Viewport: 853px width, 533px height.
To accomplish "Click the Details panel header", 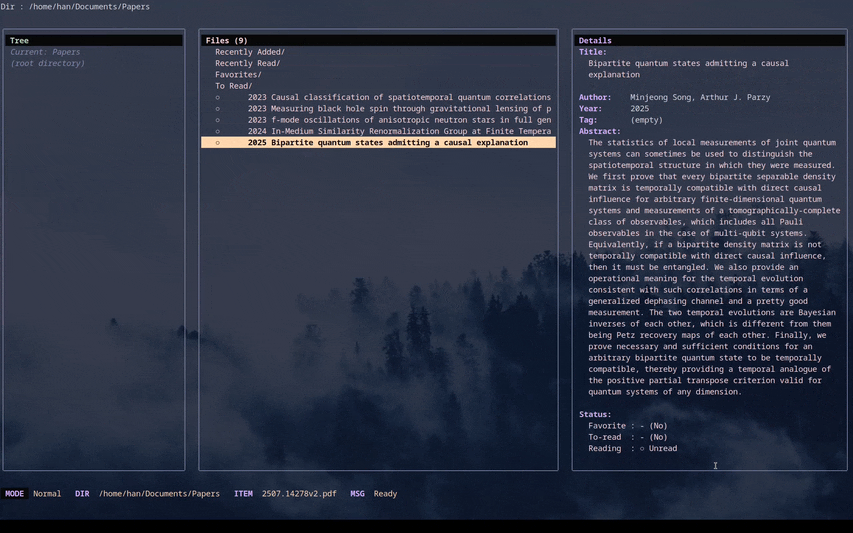I will 710,41.
